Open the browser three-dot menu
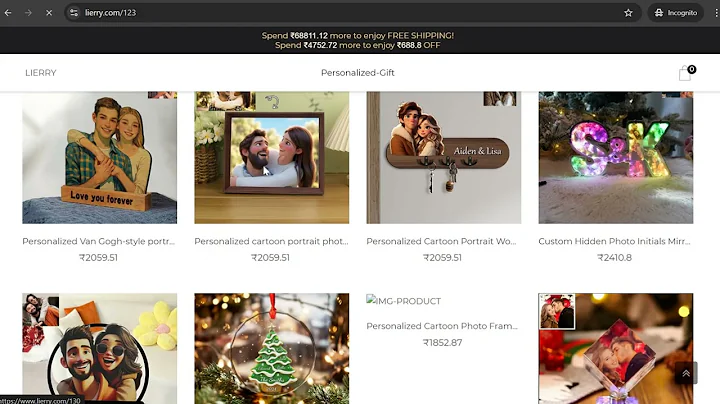The image size is (720, 404). (716, 13)
